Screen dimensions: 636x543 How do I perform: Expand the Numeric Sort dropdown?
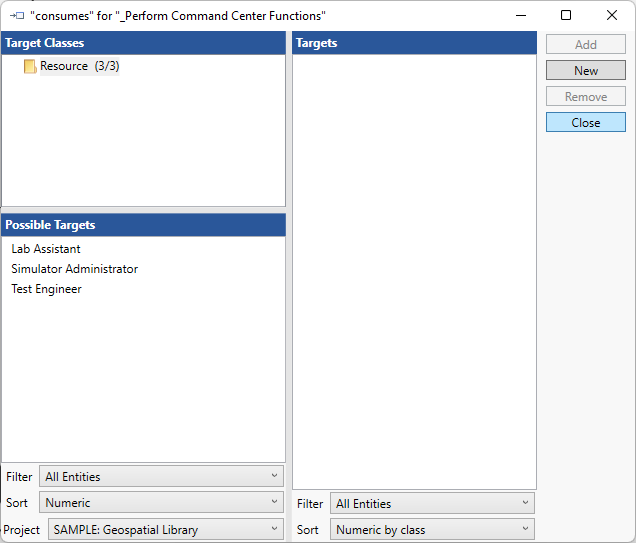click(161, 503)
